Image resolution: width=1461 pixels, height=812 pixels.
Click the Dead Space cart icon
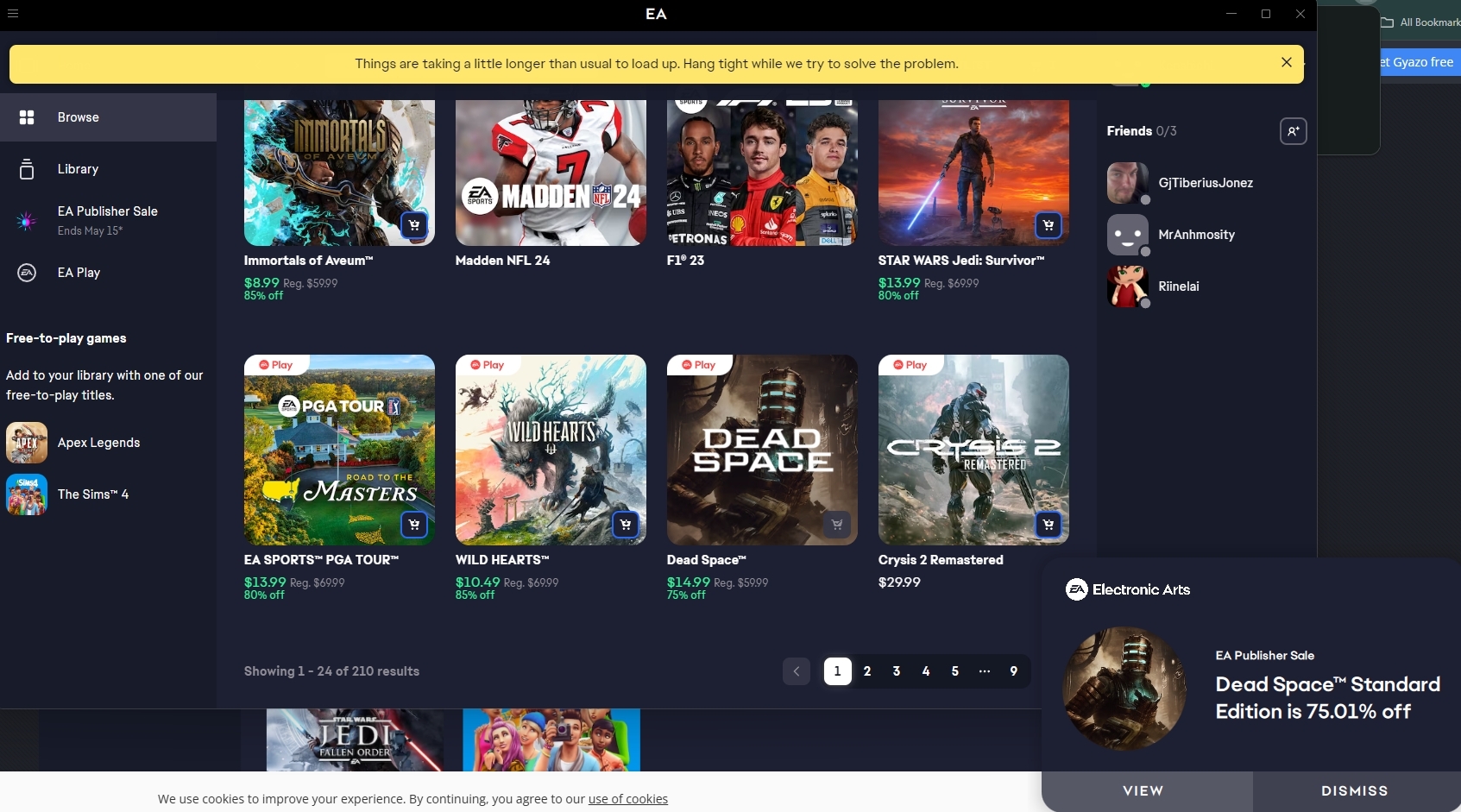[837, 525]
